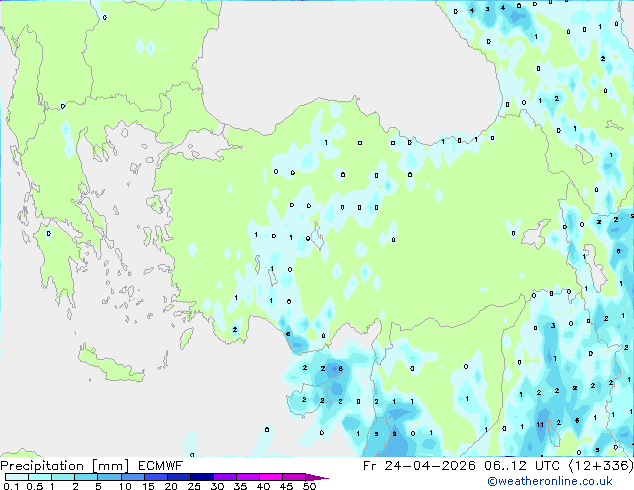
Task: Click the 25–30 mm dark navy legend swatch
Action: pyautogui.click(x=202, y=477)
